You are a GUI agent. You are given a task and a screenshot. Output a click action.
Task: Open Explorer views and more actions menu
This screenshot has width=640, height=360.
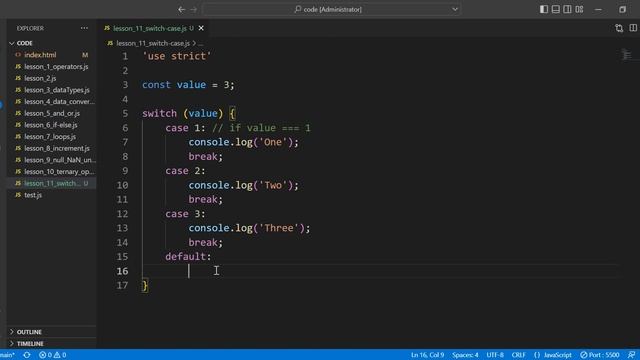coord(84,28)
